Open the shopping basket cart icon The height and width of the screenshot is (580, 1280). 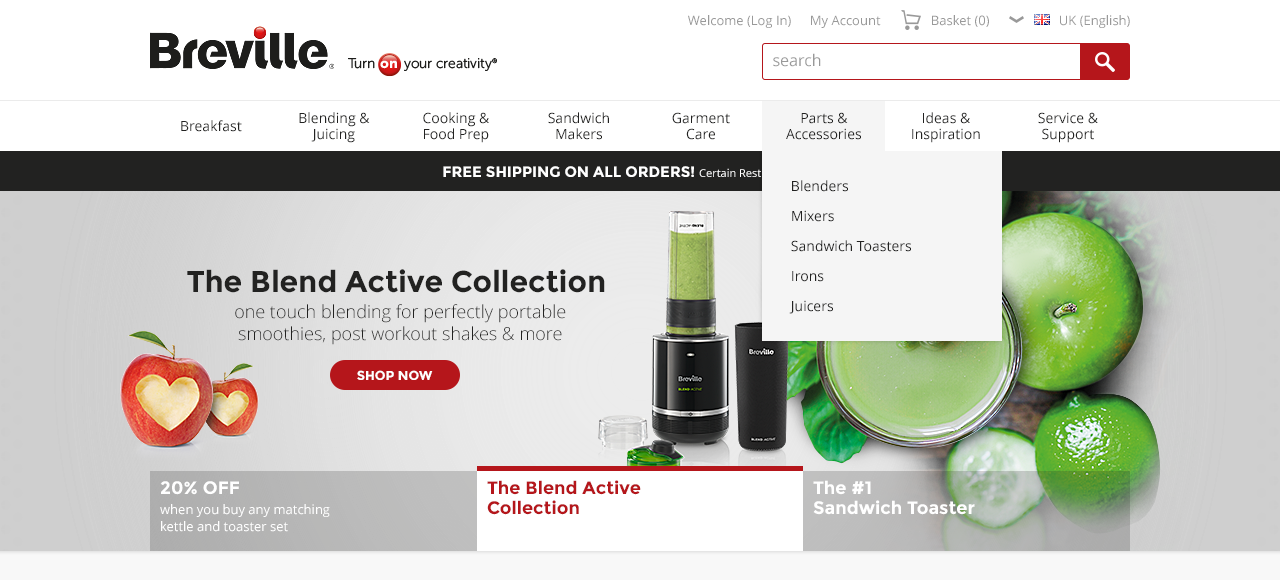pyautogui.click(x=910, y=20)
